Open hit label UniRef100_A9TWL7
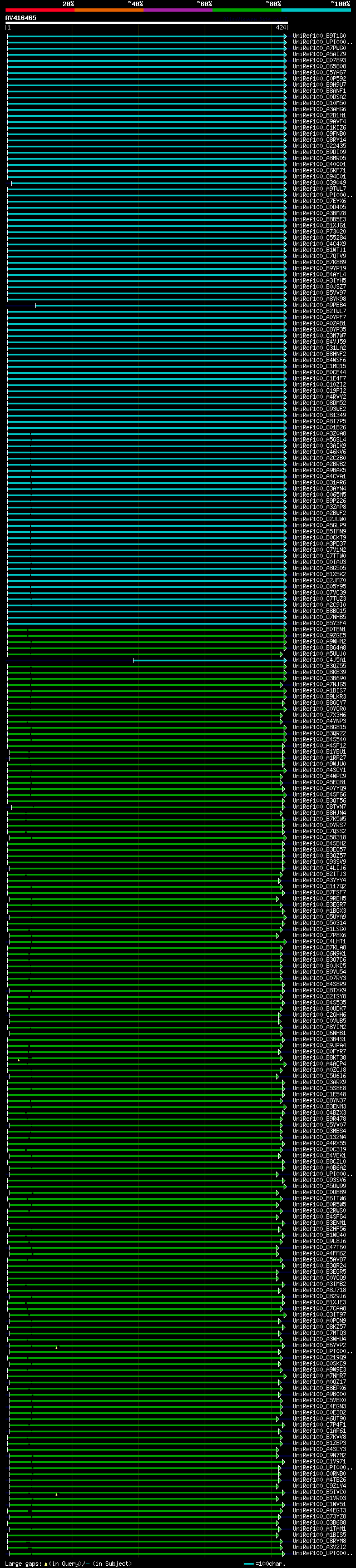The width and height of the screenshot is (356, 1568). (319, 189)
